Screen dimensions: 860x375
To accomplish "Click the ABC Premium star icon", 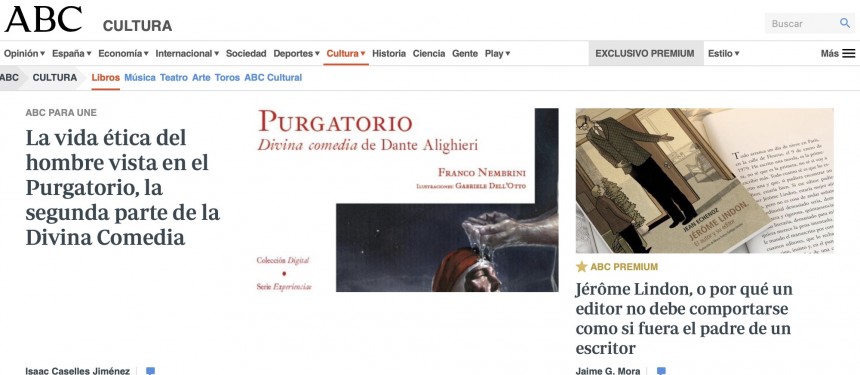I will click(x=581, y=267).
